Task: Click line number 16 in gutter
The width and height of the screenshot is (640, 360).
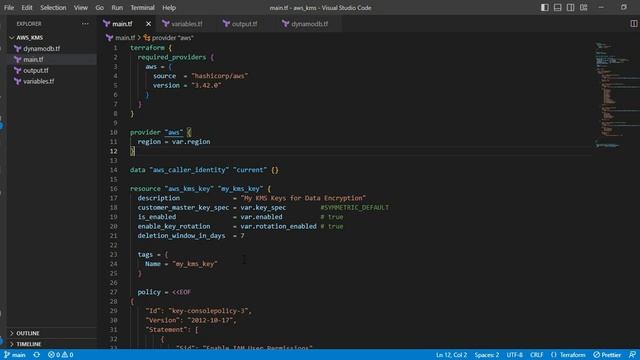Action: [113, 189]
